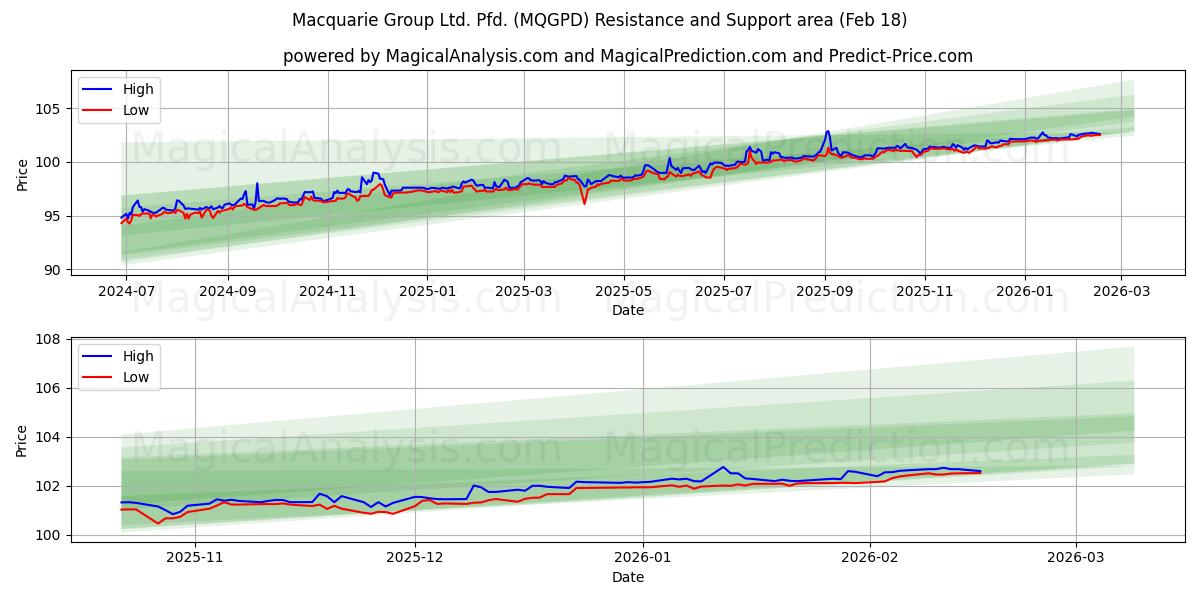Toggle the top chart legend box

pyautogui.click(x=118, y=99)
